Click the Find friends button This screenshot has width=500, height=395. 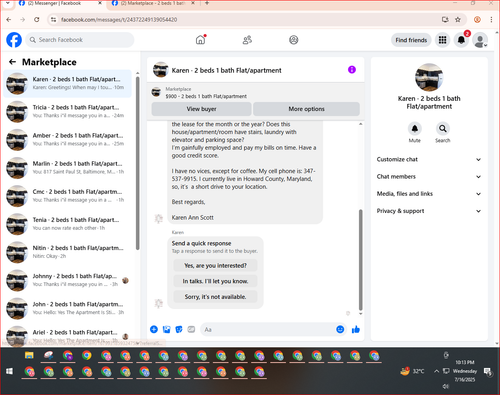pos(411,40)
